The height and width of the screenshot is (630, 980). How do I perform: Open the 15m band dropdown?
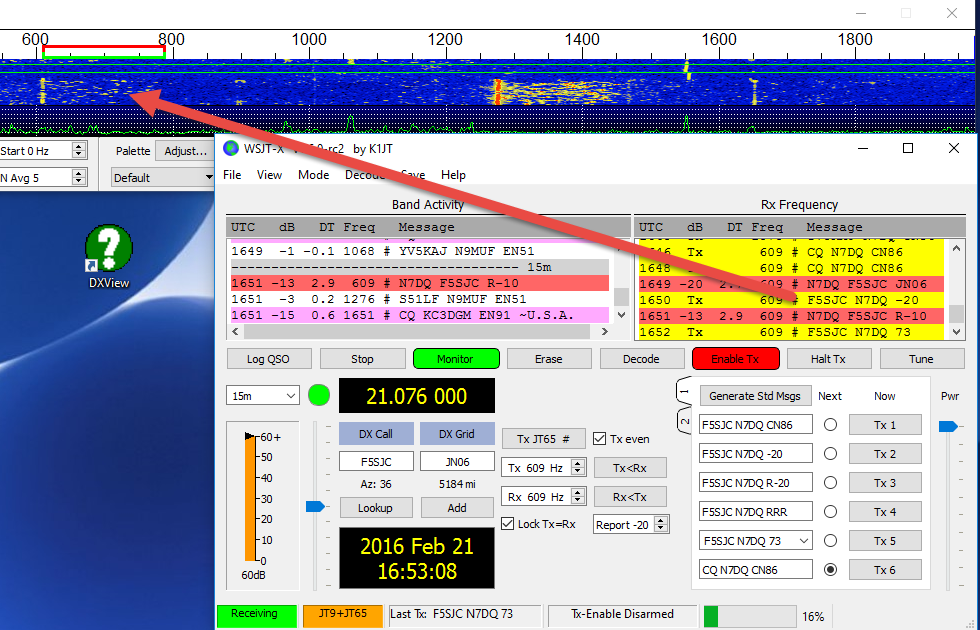(262, 396)
